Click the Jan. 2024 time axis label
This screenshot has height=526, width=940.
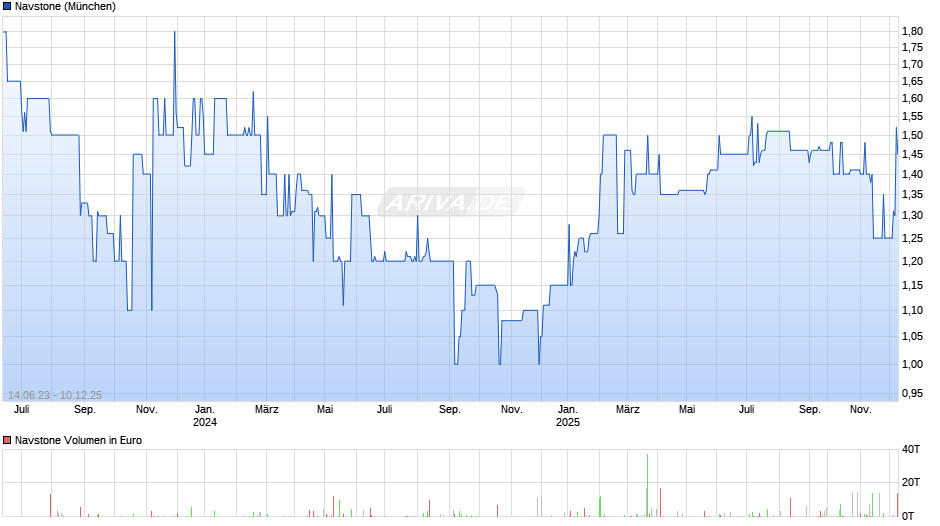(204, 416)
